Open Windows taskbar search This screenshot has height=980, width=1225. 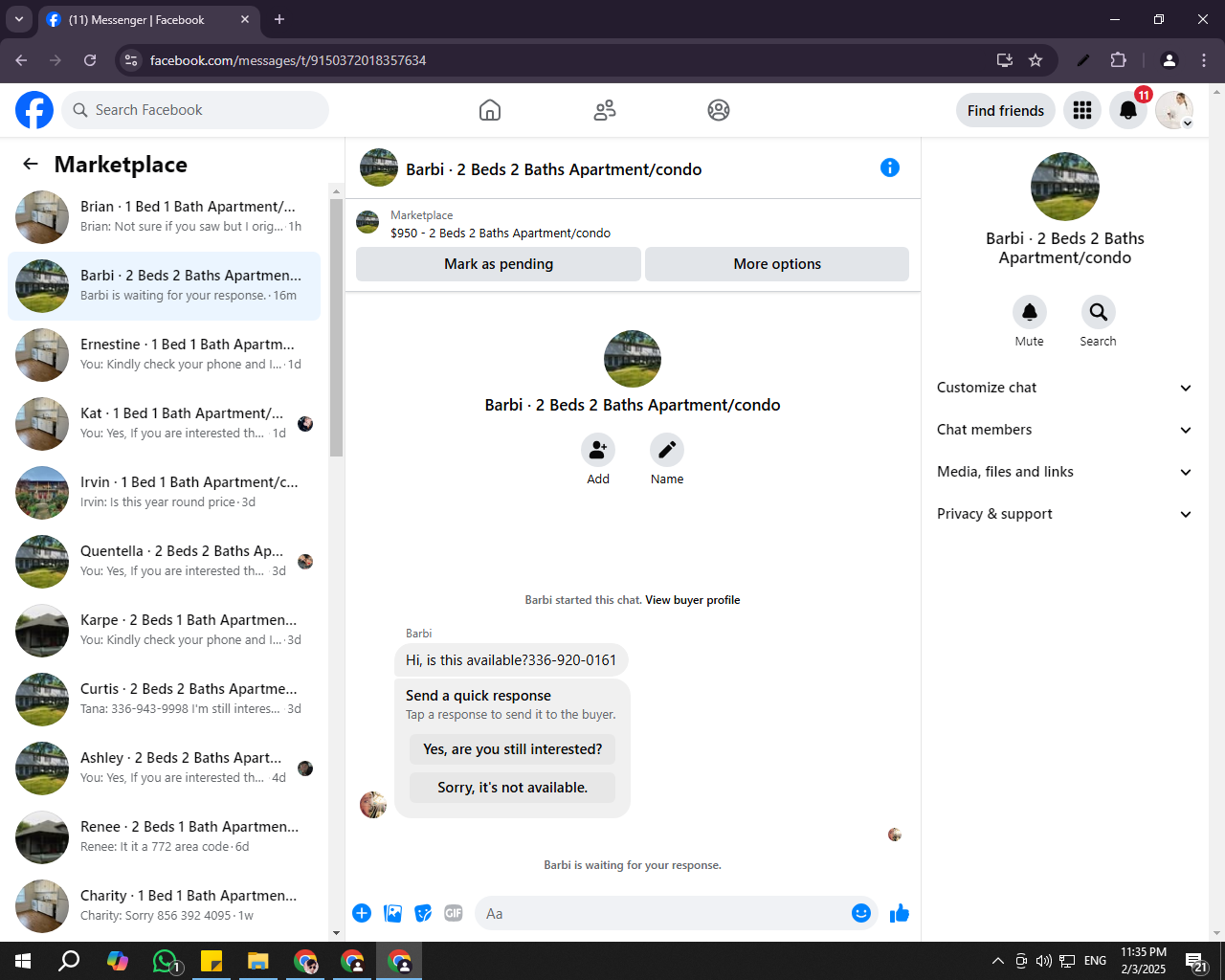click(x=69, y=961)
